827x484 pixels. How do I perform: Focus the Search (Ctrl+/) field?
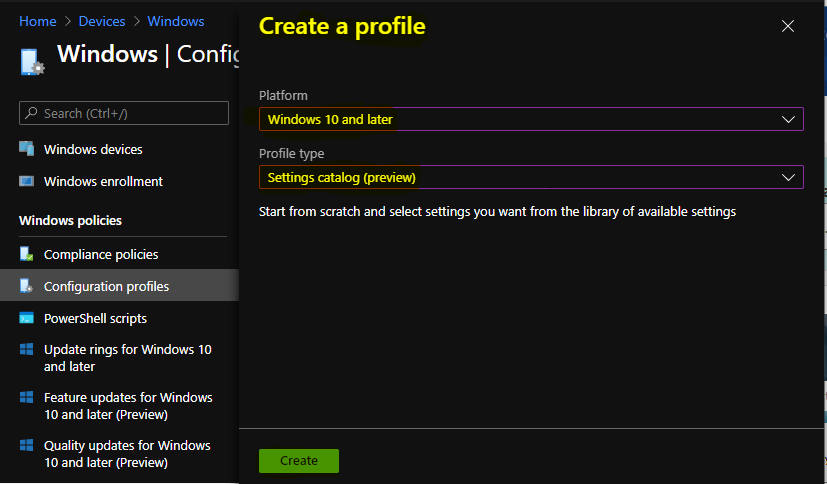tap(124, 113)
